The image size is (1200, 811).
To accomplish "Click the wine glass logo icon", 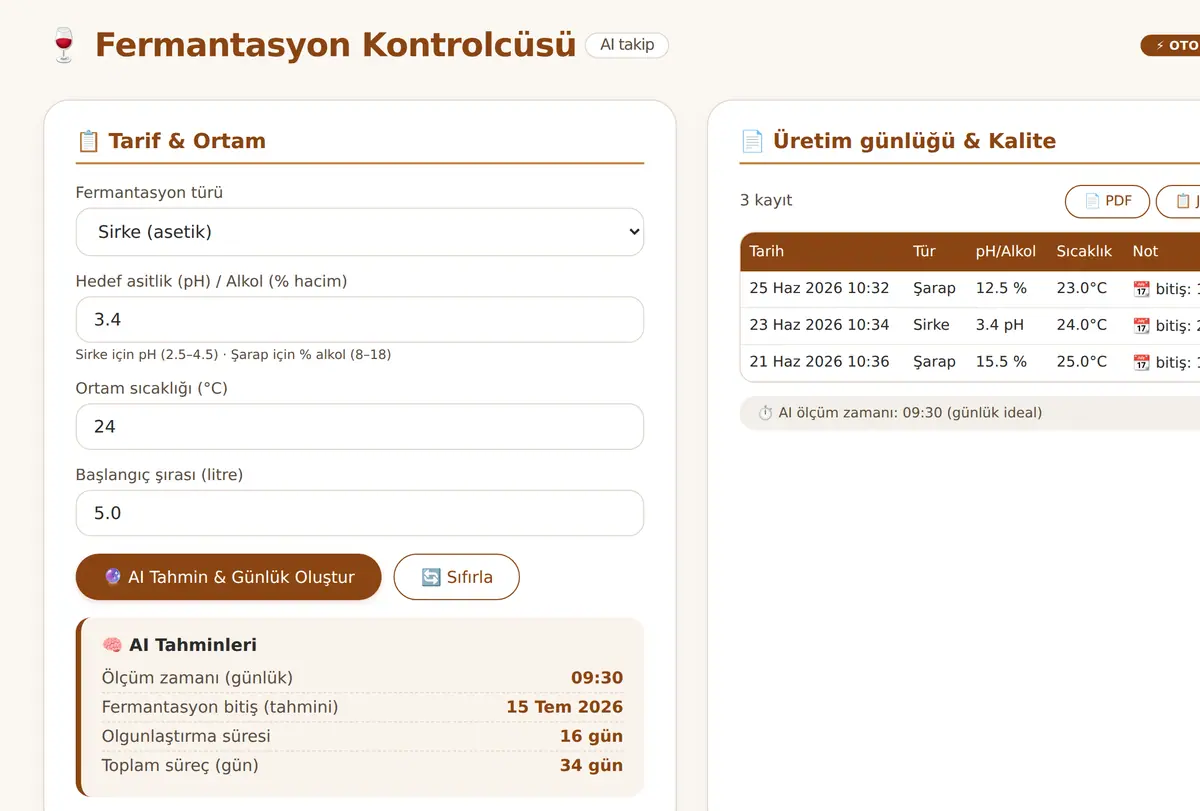I will tap(63, 45).
